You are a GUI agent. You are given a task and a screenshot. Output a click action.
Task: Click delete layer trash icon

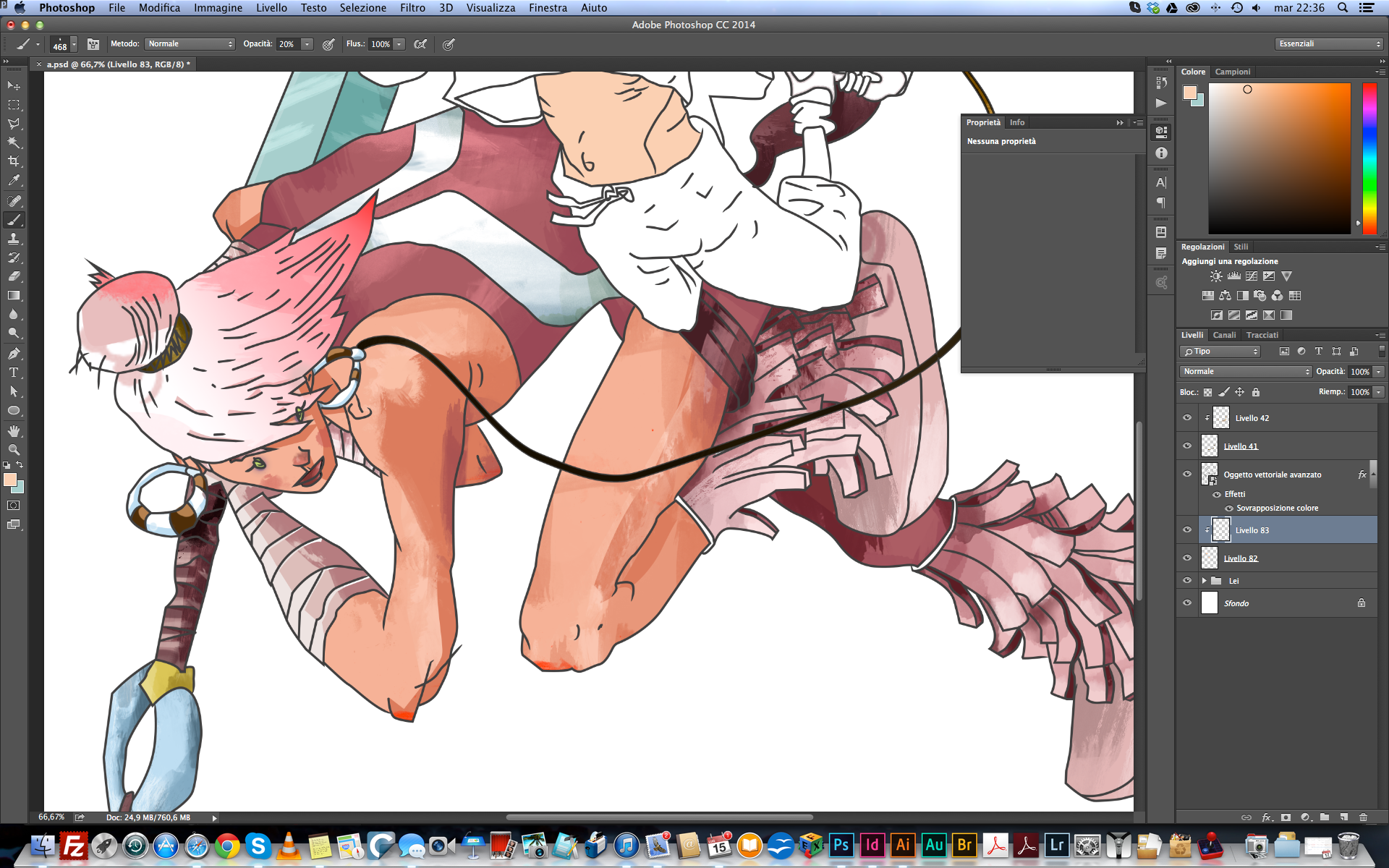(1364, 817)
